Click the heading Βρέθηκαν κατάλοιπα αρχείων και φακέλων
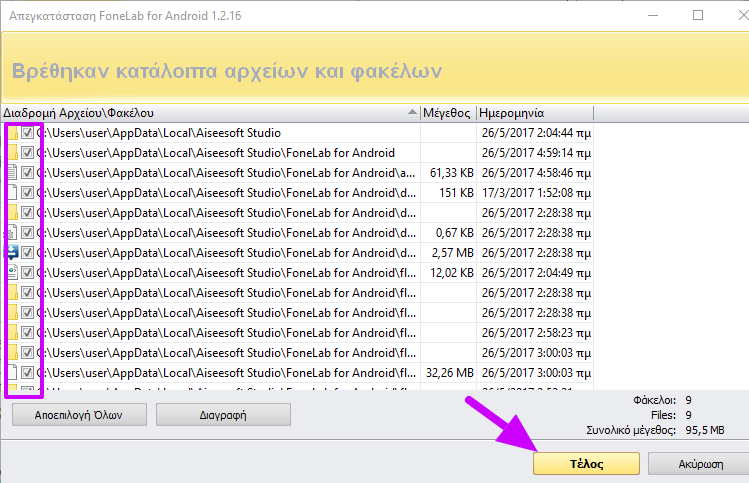This screenshot has width=749, height=483. tap(227, 71)
